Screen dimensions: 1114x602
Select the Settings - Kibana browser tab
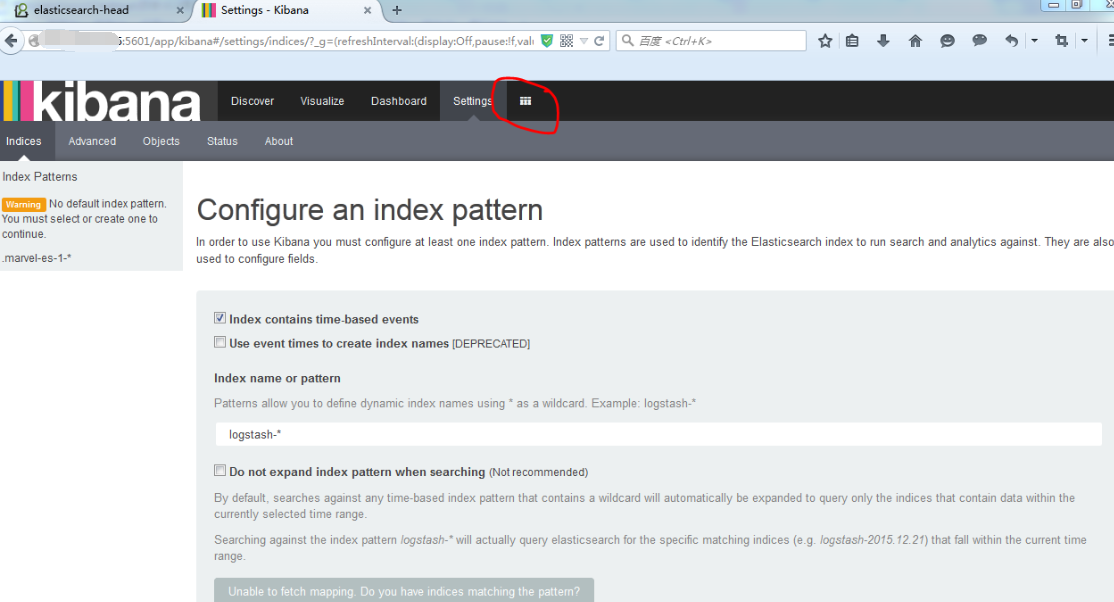pyautogui.click(x=286, y=11)
